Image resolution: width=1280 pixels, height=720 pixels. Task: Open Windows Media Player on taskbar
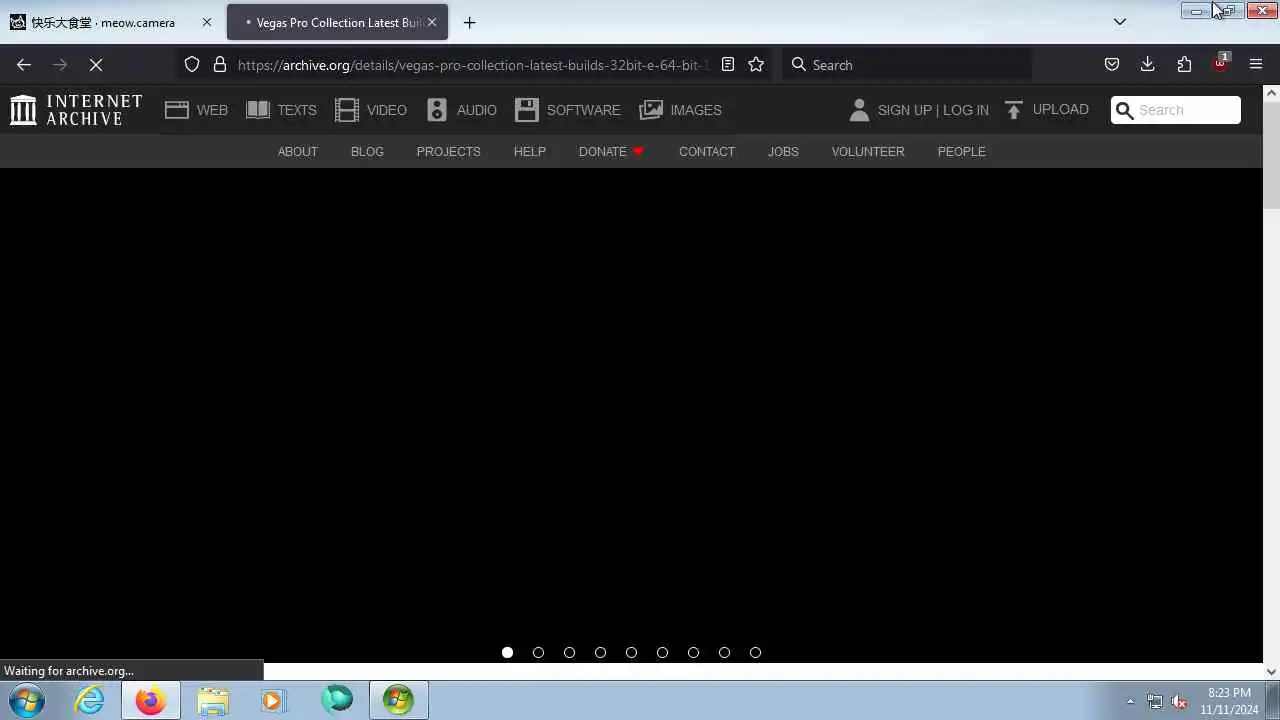coord(273,701)
